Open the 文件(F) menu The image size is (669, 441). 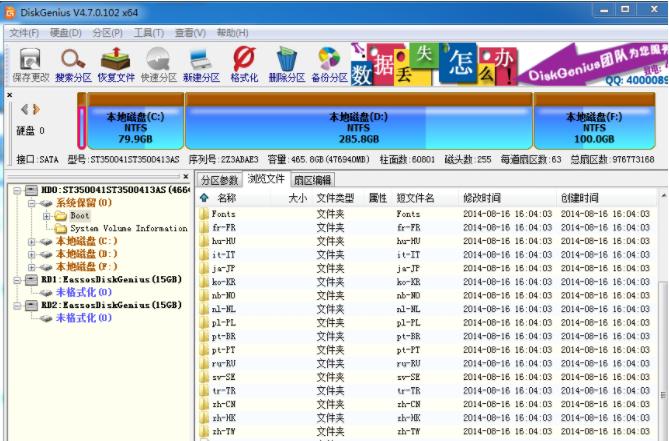point(24,33)
